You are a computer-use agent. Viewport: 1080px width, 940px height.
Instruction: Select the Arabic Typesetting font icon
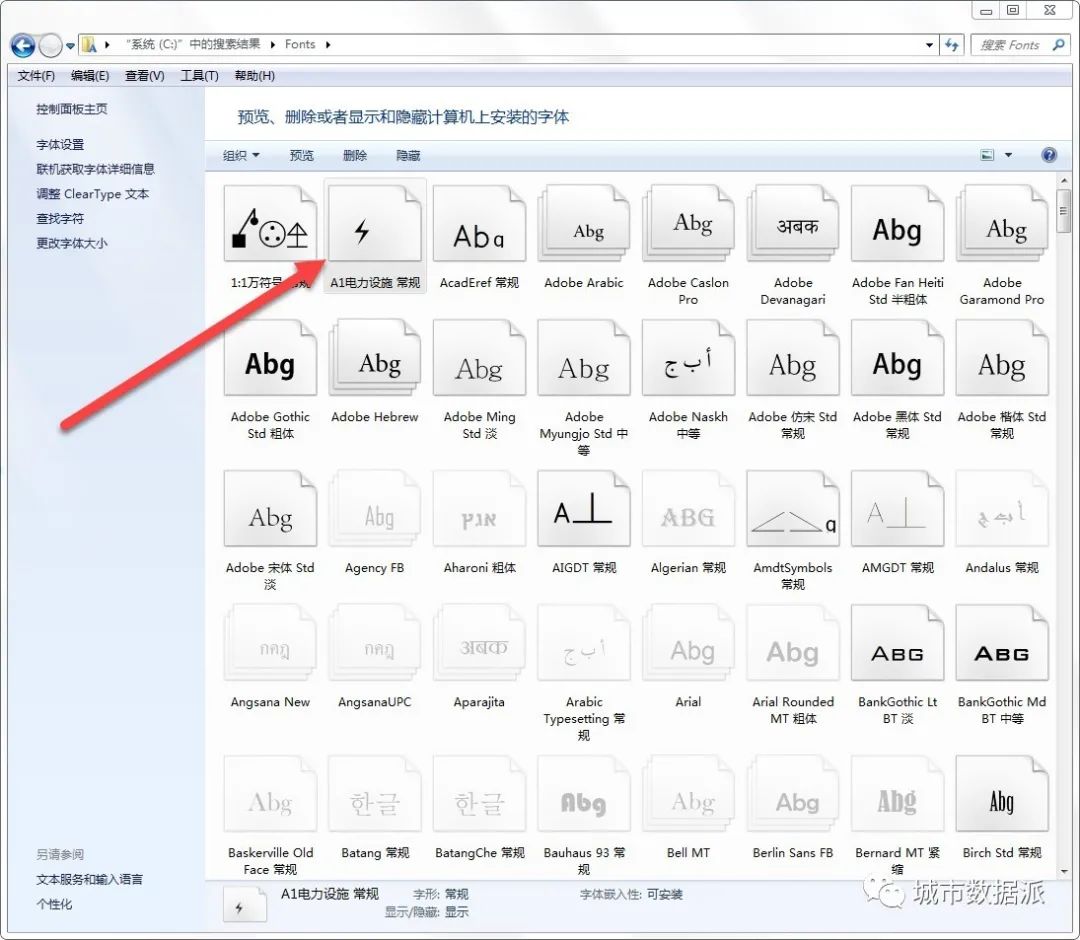[x=584, y=643]
